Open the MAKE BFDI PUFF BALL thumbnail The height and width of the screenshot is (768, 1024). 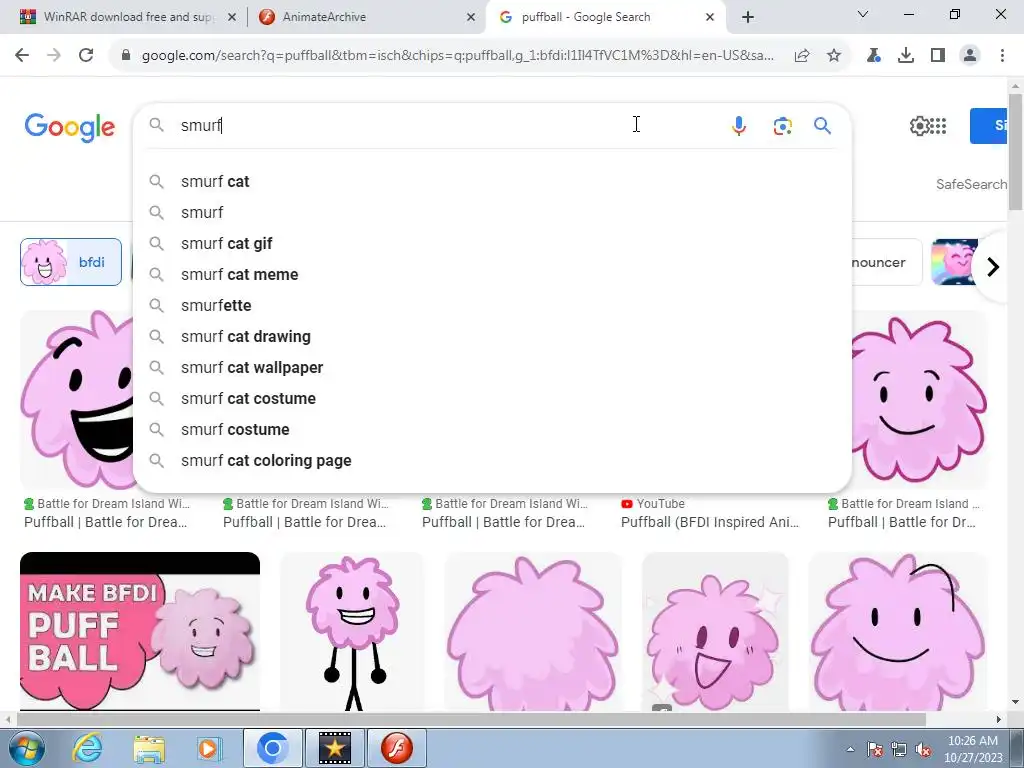tap(140, 632)
